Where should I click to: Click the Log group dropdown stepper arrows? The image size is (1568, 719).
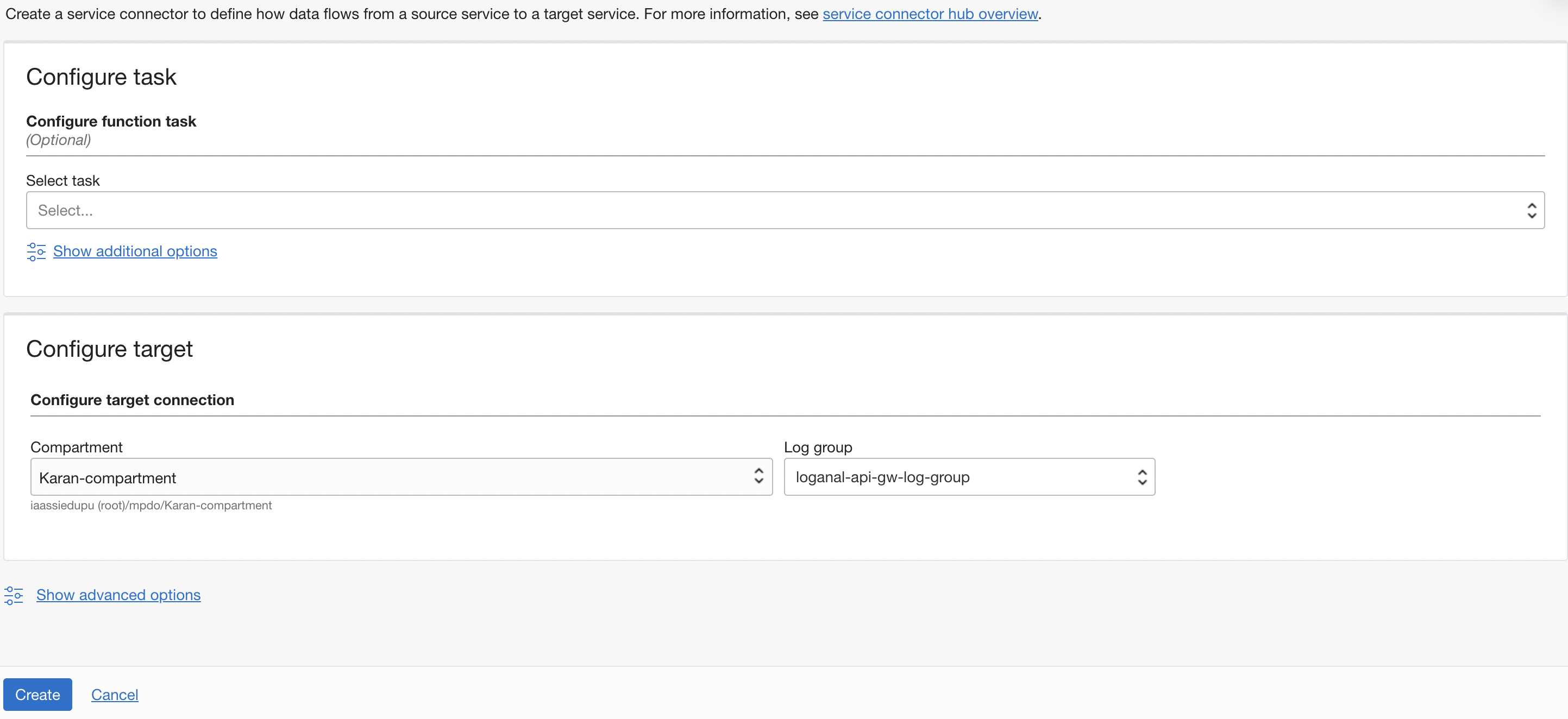tap(1141, 477)
